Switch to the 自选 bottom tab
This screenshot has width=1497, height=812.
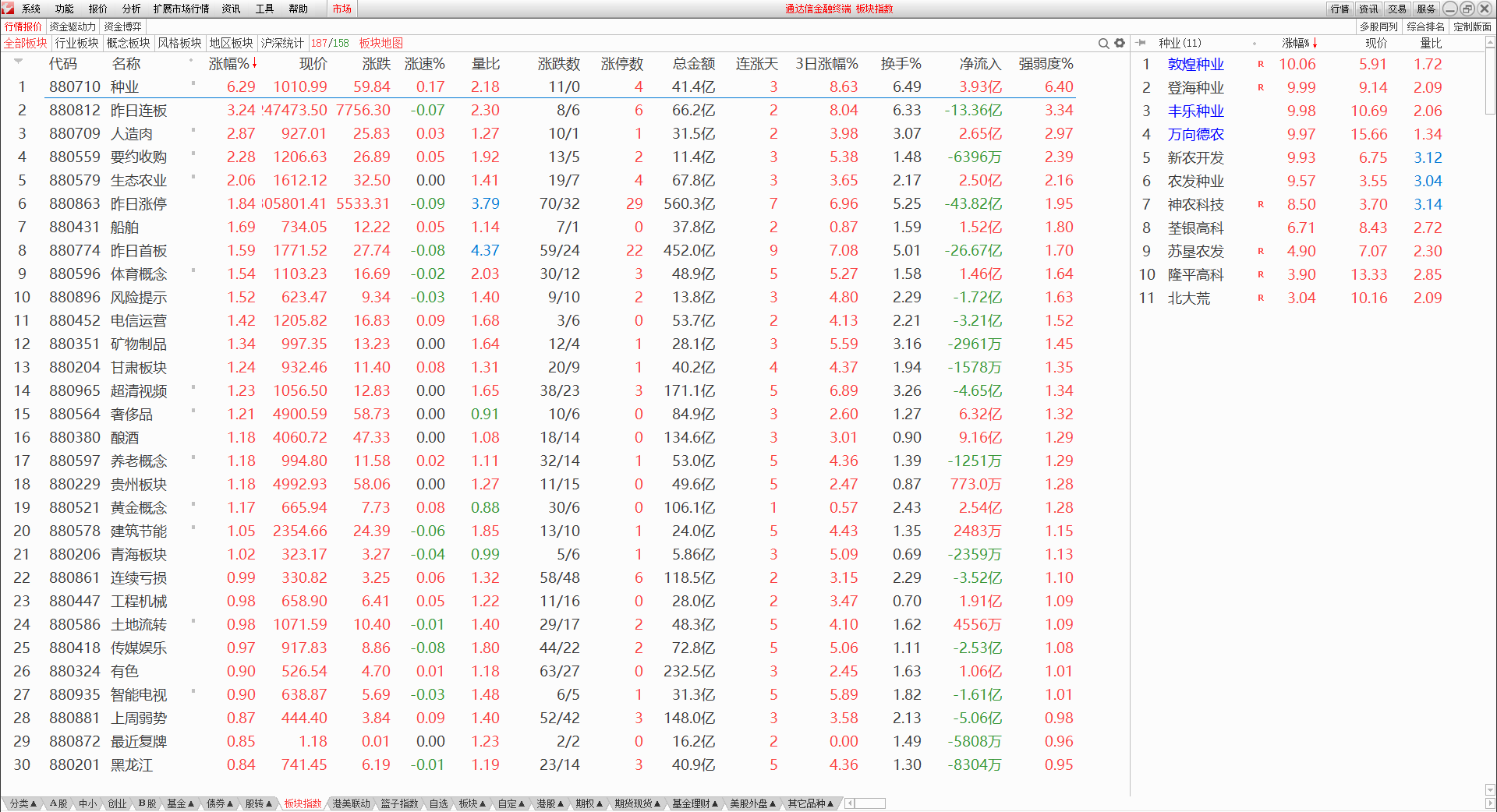pos(439,803)
